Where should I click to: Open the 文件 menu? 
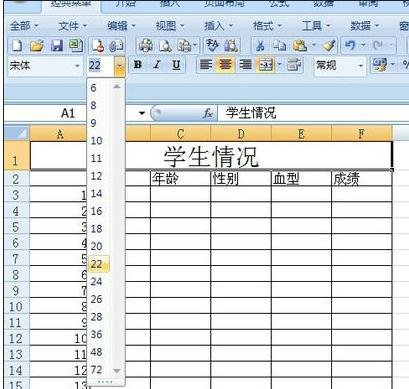click(x=72, y=26)
